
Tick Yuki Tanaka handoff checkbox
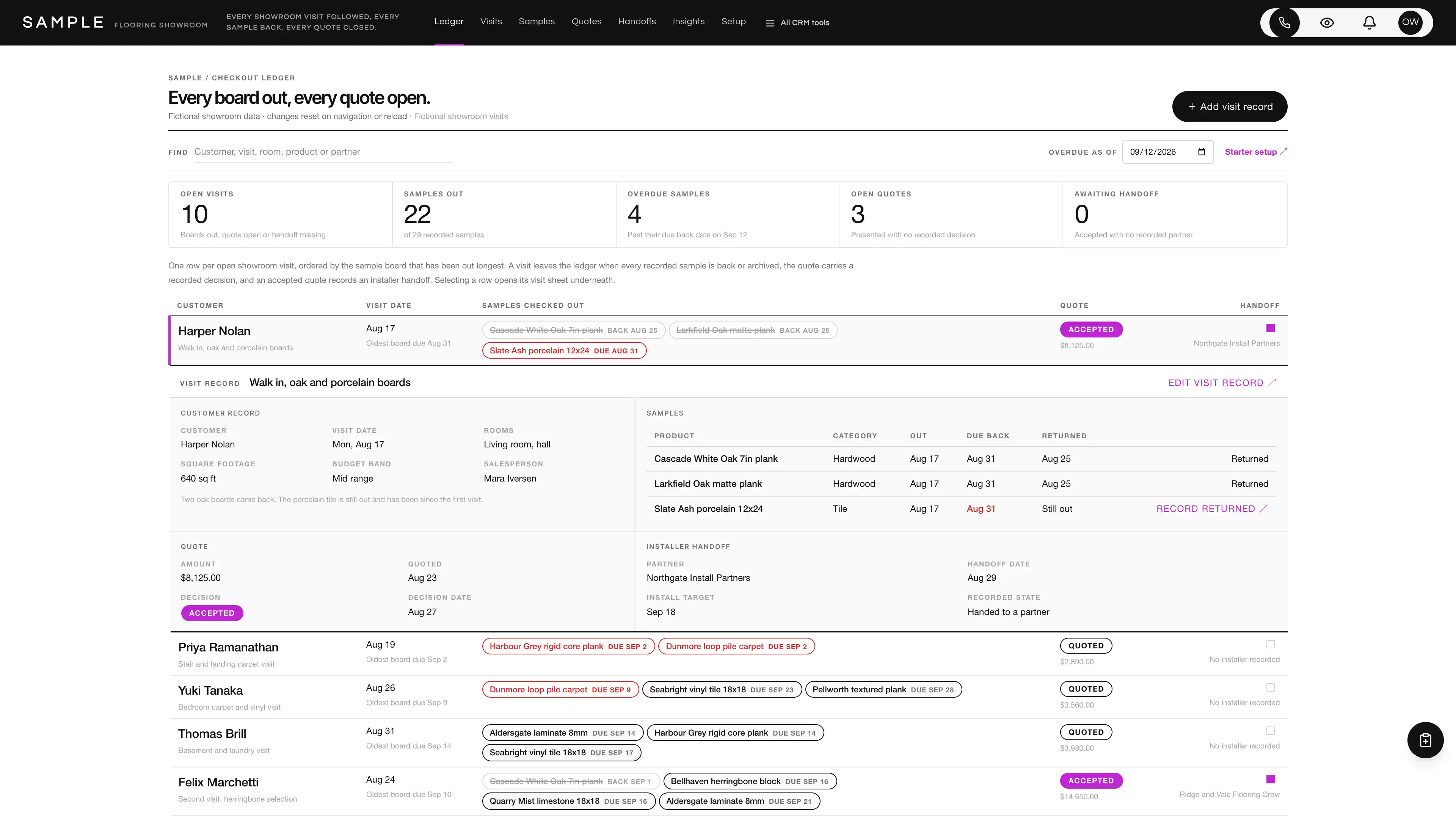pyautogui.click(x=1270, y=687)
